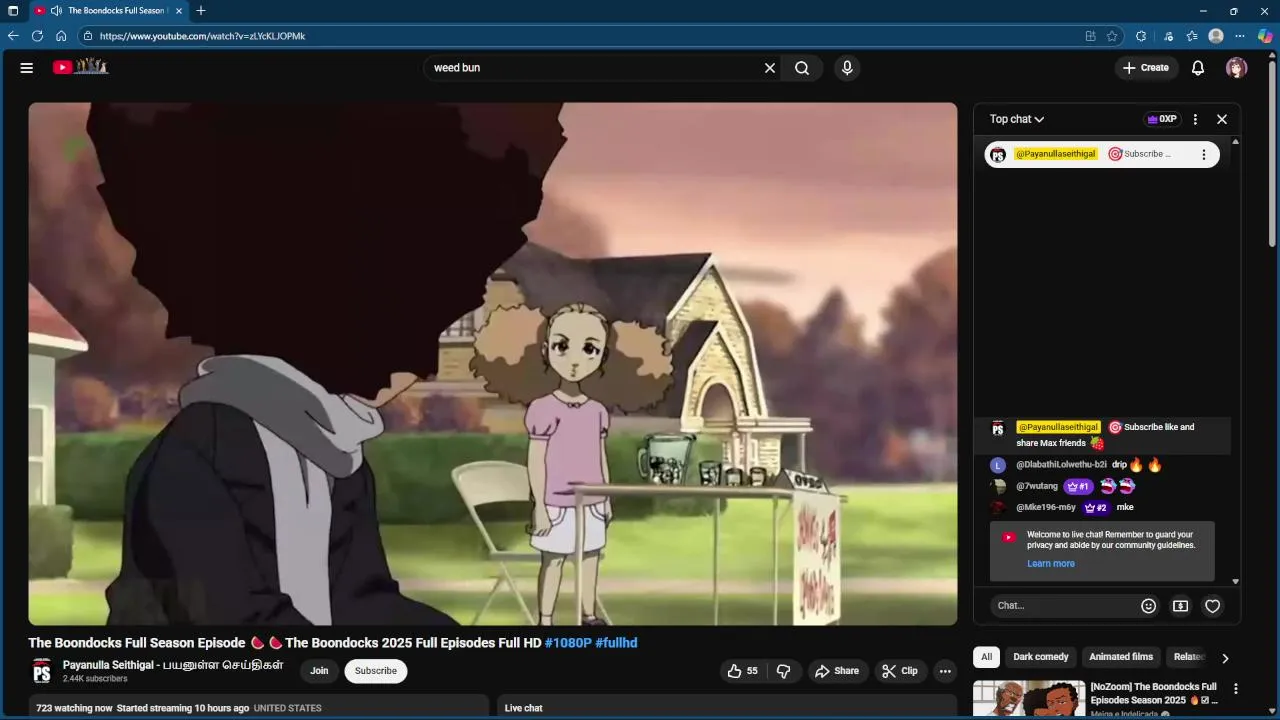
Task: Open the Edge profile avatar
Action: pyautogui.click(x=1216, y=36)
